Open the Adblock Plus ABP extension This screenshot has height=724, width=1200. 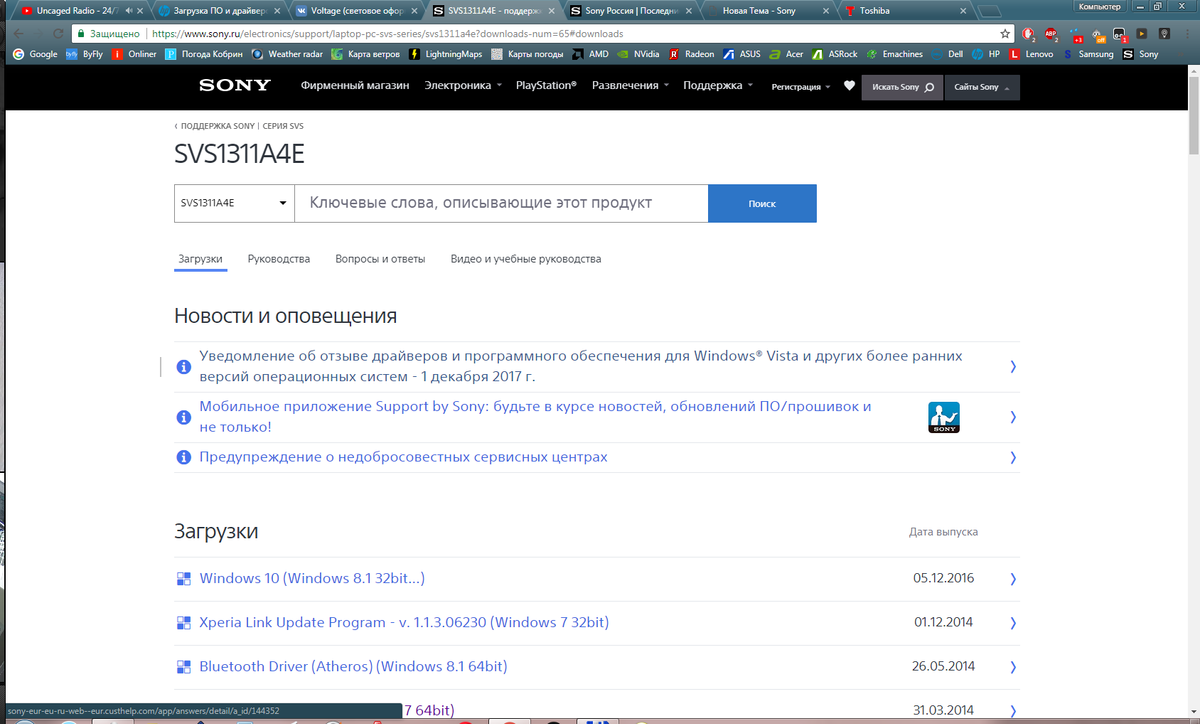(1053, 33)
